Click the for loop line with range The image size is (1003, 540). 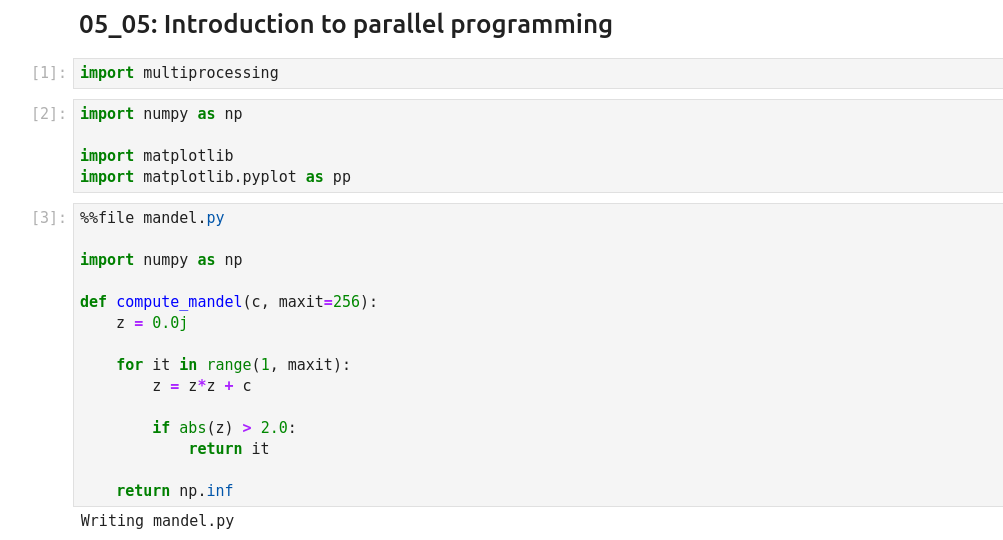click(233, 365)
